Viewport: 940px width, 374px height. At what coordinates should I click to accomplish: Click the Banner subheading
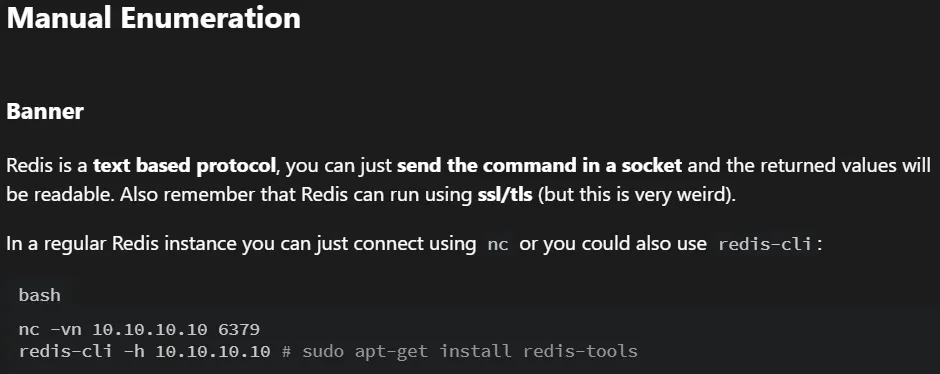click(45, 111)
